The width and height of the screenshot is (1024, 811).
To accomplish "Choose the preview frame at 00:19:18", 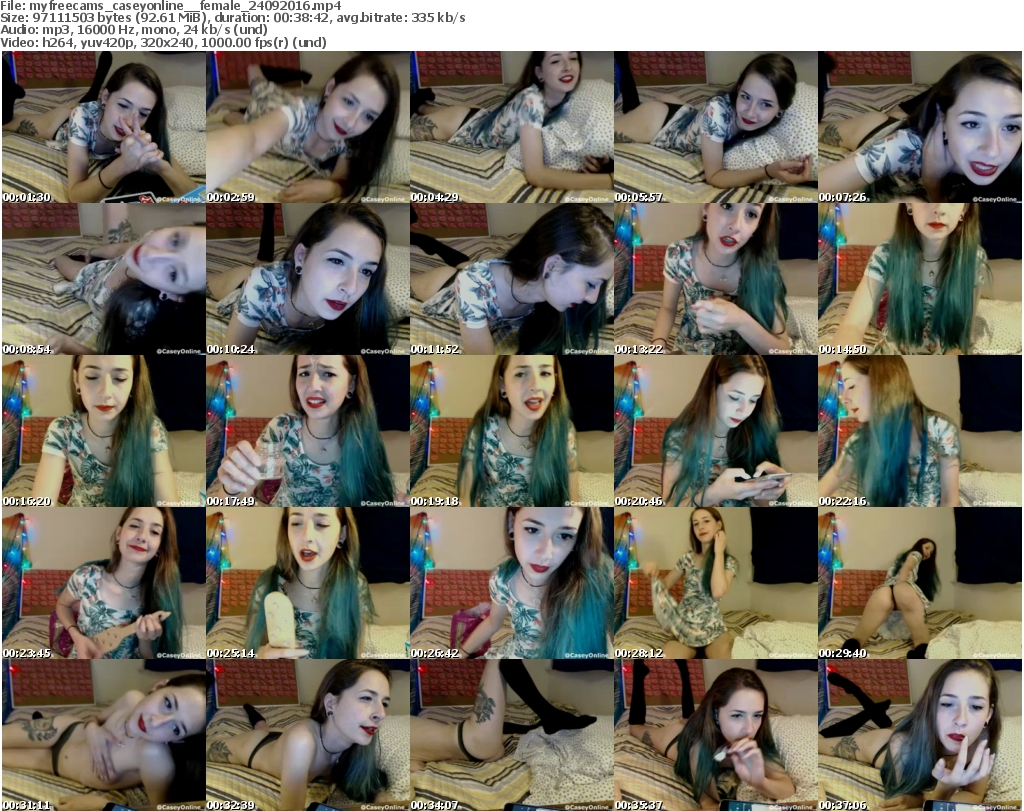I will pyautogui.click(x=511, y=431).
